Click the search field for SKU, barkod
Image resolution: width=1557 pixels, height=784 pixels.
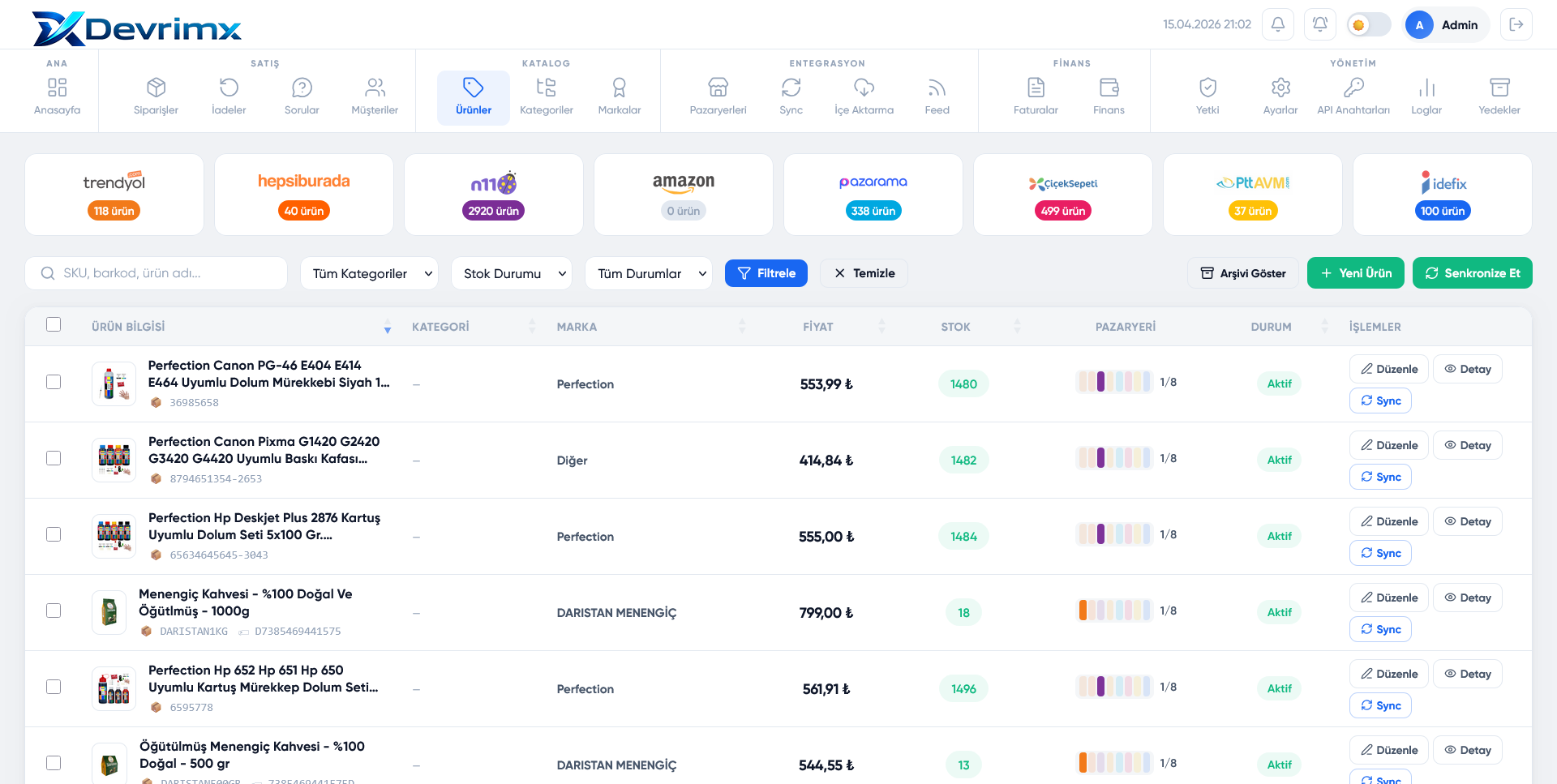click(x=156, y=273)
